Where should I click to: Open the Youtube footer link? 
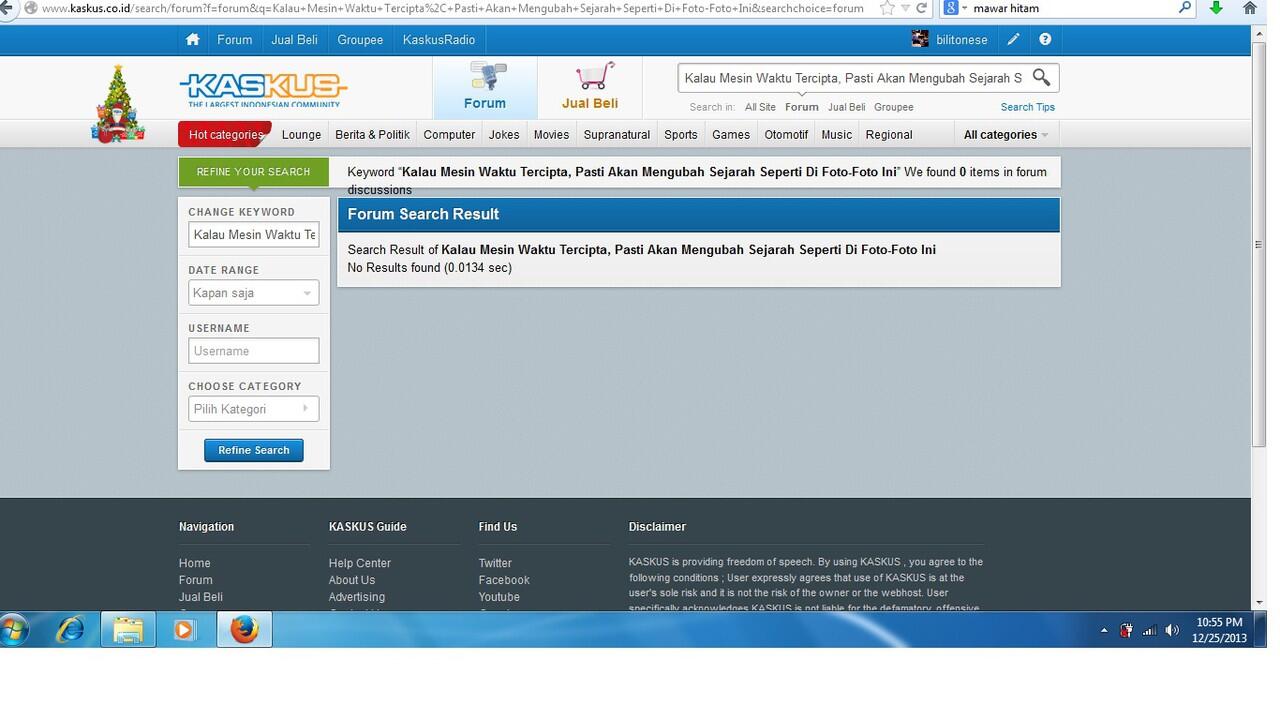tap(499, 597)
